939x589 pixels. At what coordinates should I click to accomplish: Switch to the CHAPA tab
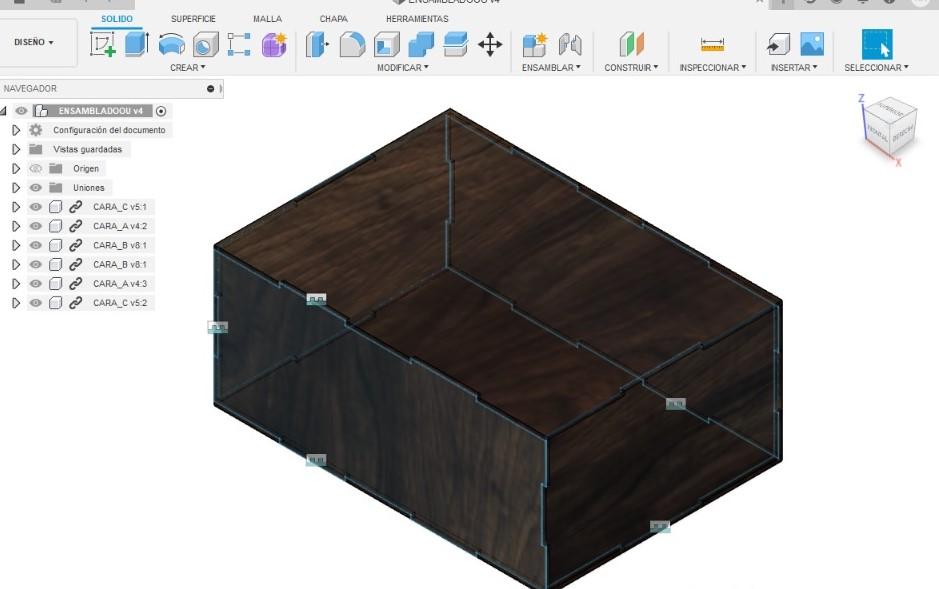pos(334,19)
